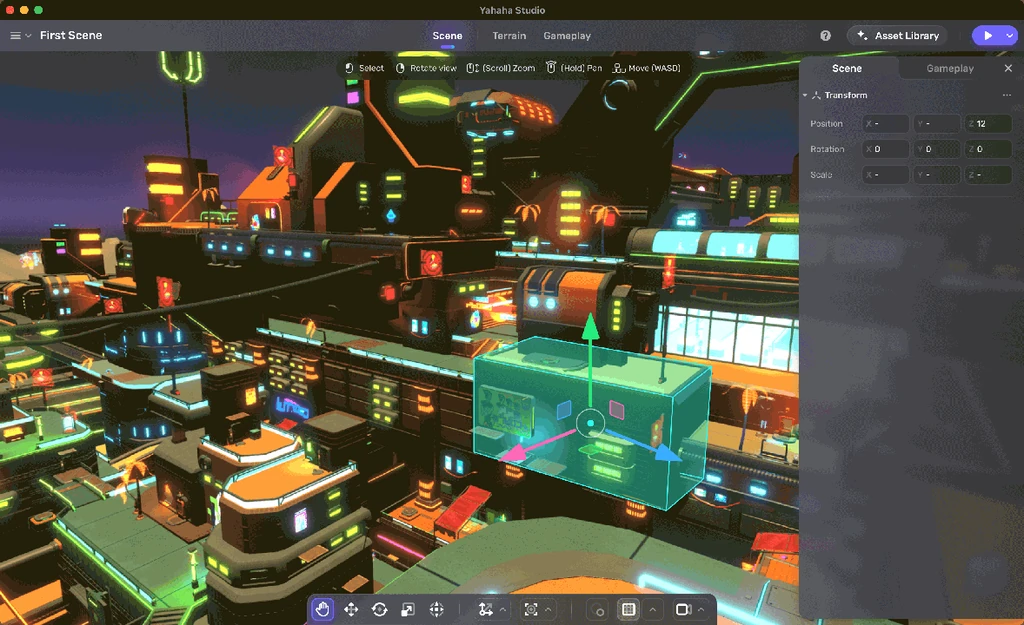This screenshot has width=1024, height=625.
Task: Select the scale tool in bottom toolbar
Action: pos(408,609)
